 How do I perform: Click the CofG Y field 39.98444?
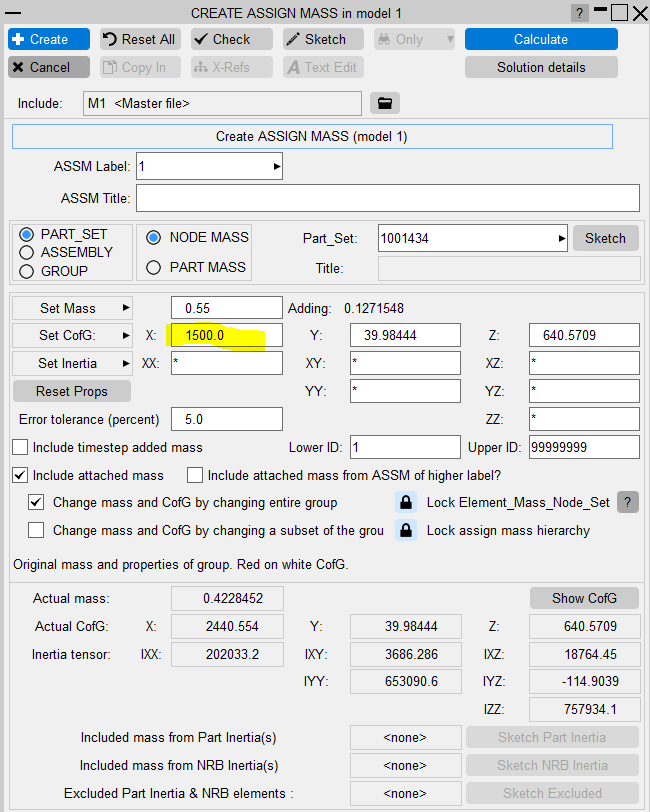[405, 336]
